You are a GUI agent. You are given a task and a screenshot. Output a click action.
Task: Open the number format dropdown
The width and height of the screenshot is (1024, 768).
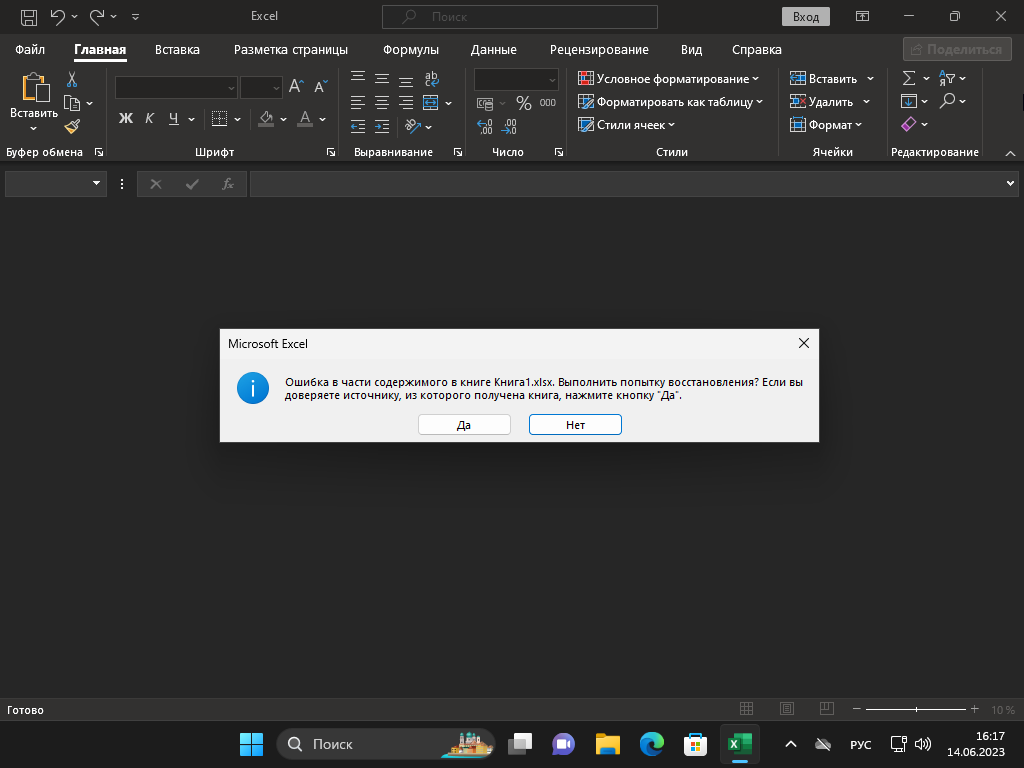tap(552, 80)
